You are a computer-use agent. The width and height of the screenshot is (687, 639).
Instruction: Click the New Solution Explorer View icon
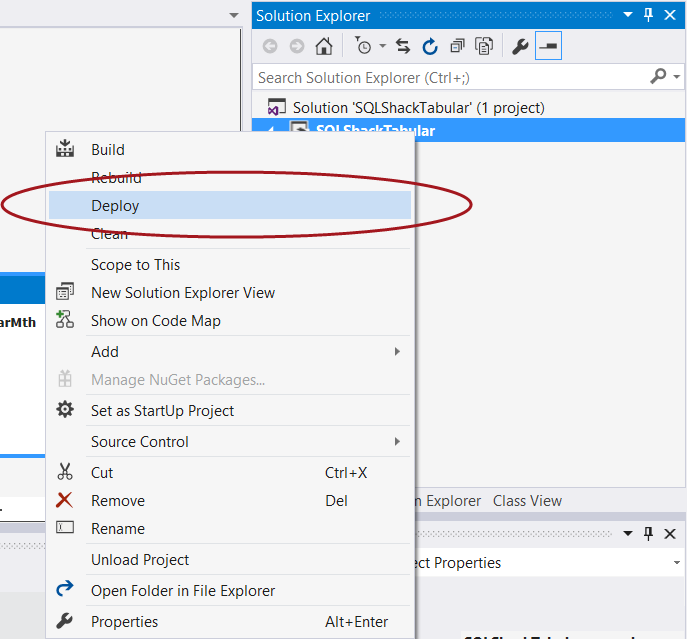(65, 291)
